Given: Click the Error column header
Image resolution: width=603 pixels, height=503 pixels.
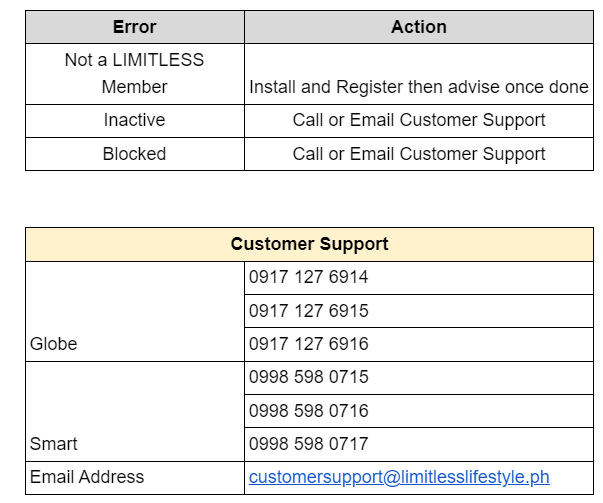Looking at the screenshot, I should click(134, 27).
